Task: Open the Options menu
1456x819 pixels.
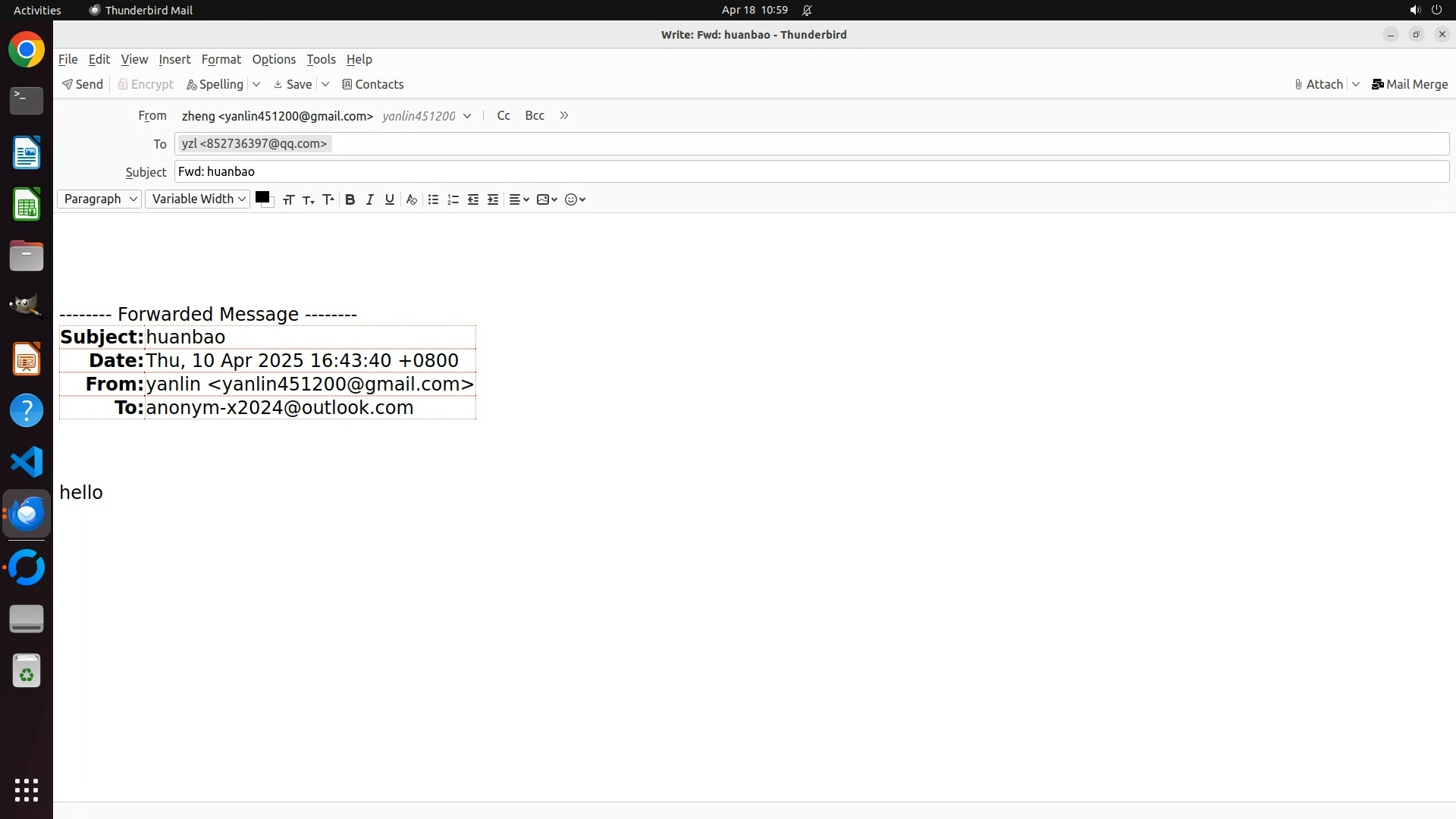Action: (x=274, y=59)
